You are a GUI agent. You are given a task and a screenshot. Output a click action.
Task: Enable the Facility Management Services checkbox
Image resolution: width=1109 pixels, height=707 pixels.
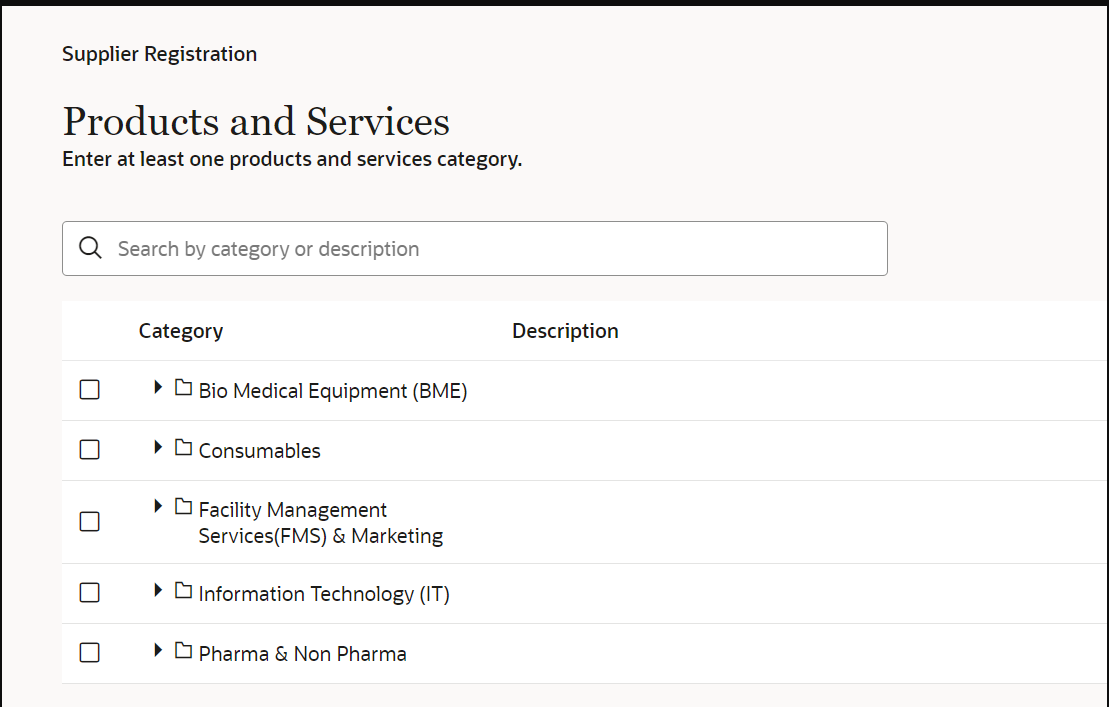coord(89,521)
